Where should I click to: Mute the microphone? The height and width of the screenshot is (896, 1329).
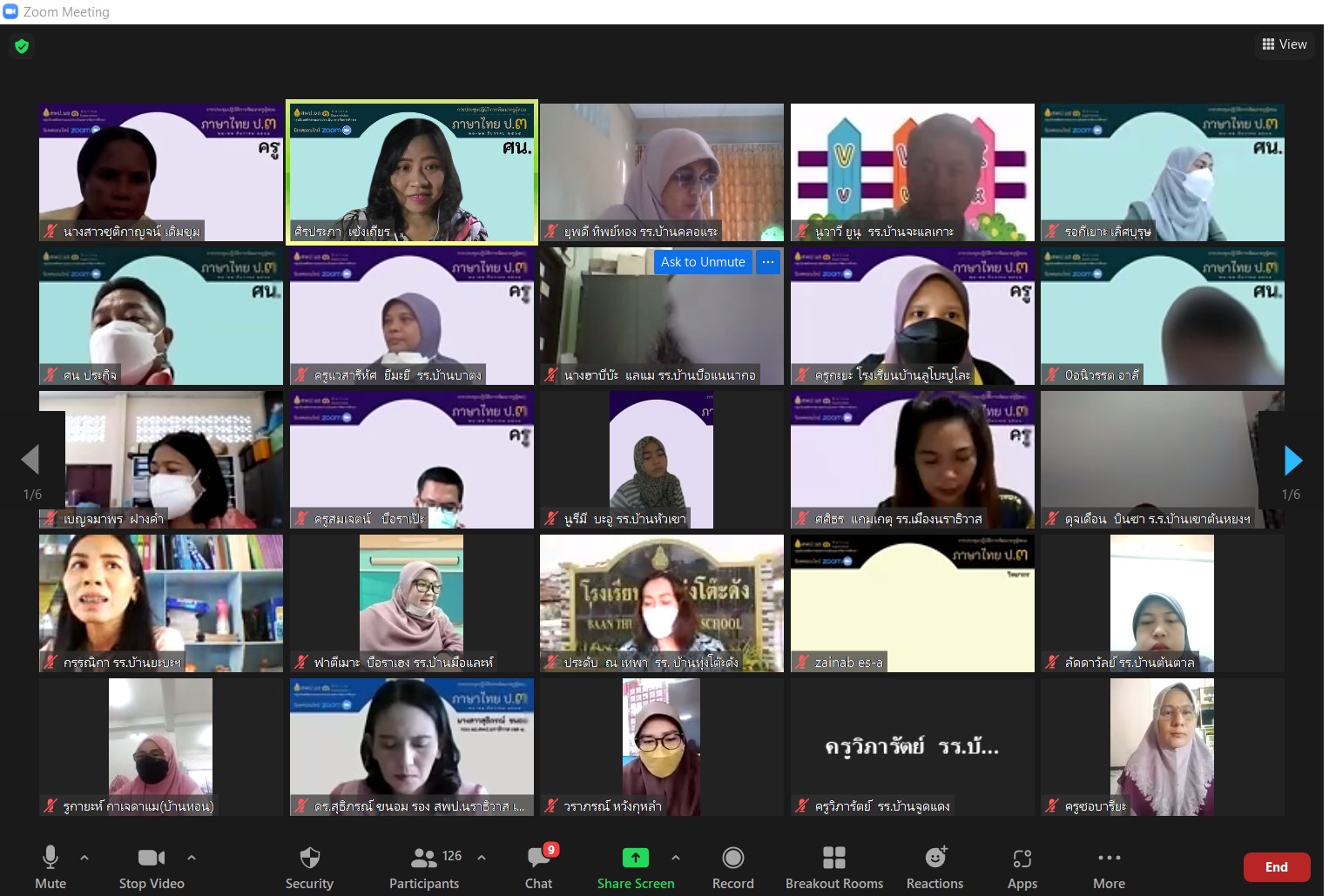[51, 859]
